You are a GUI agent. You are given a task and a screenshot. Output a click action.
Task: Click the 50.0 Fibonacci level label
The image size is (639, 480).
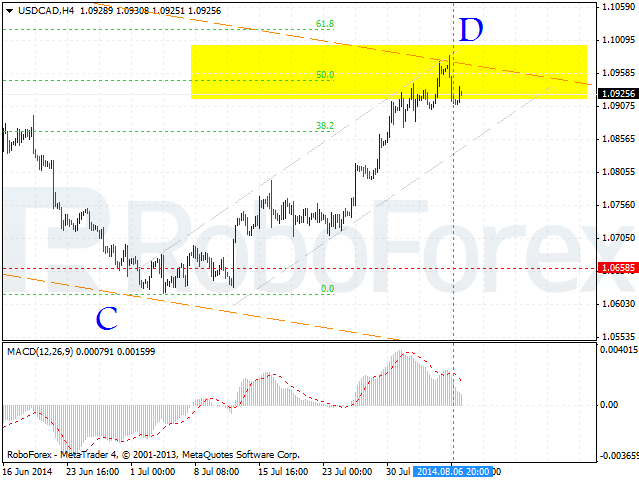click(x=325, y=75)
